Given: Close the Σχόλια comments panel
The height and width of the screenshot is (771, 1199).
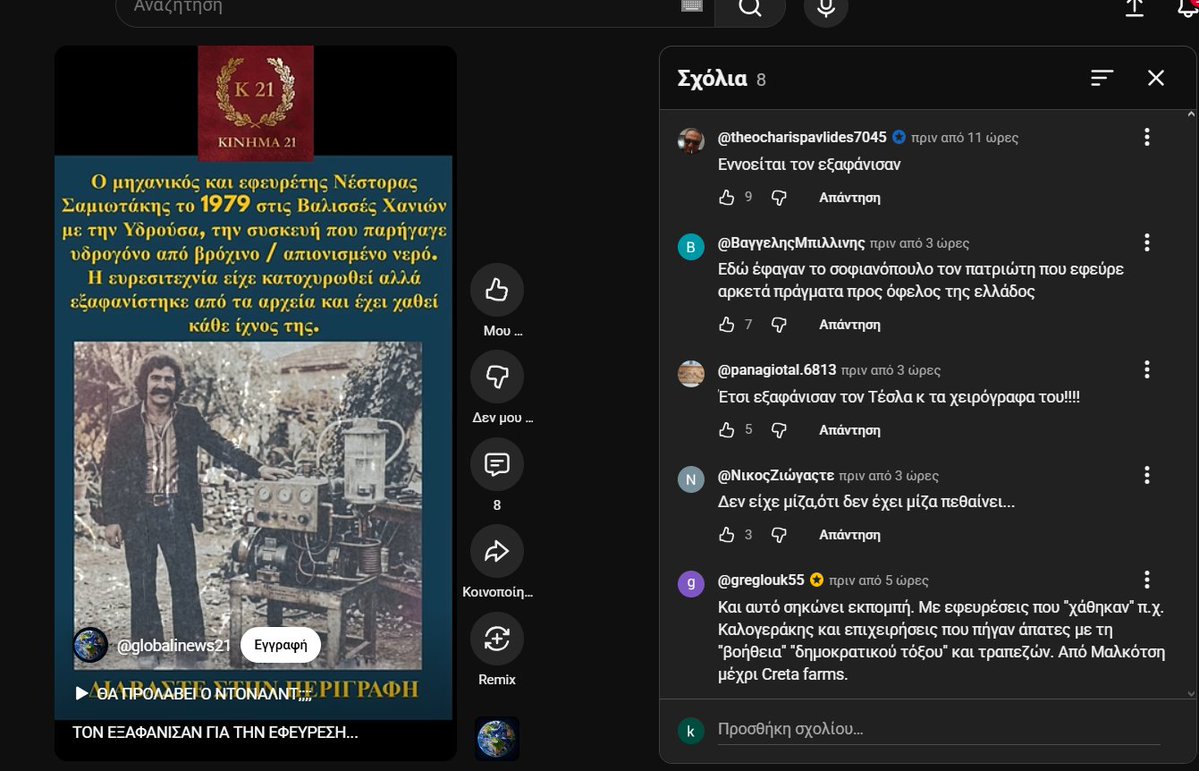Looking at the screenshot, I should [x=1155, y=78].
